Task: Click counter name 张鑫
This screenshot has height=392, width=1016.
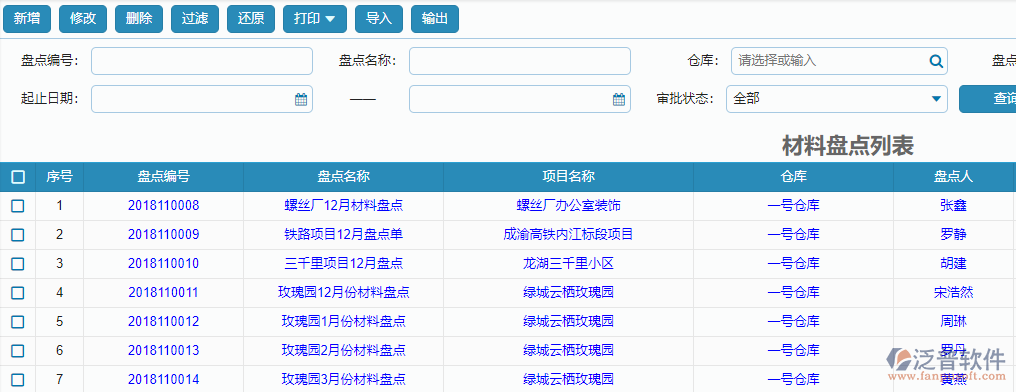Action: click(x=953, y=206)
